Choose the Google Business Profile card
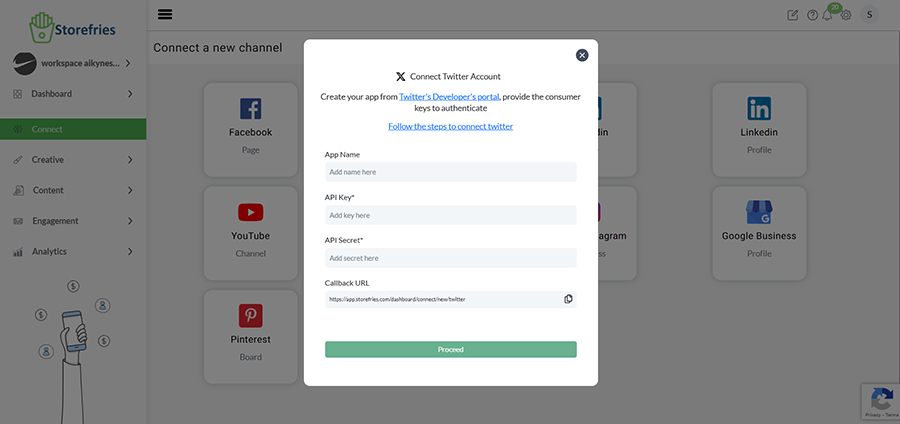This screenshot has height=424, width=900. pos(759,232)
